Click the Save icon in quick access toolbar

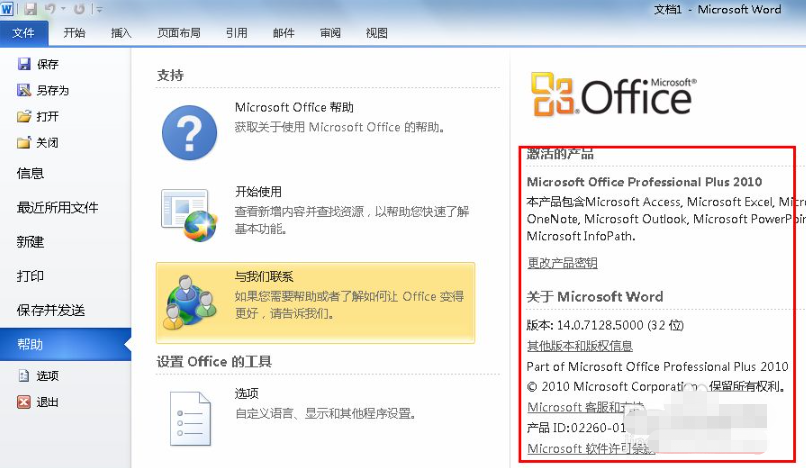(31, 9)
